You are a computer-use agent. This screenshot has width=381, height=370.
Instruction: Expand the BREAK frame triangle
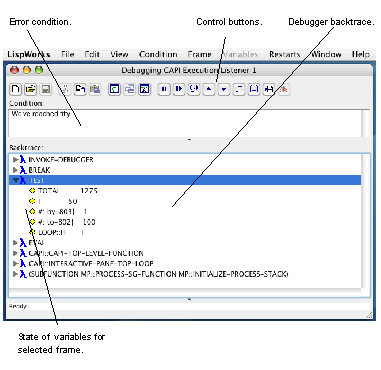coord(15,170)
